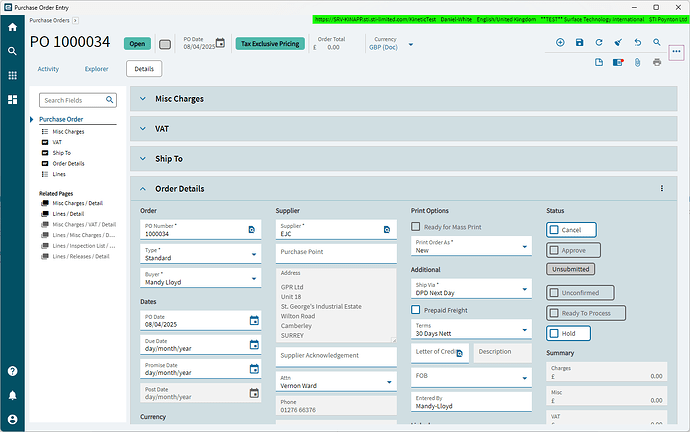This screenshot has height=432, width=690.
Task: Open Due Date calendar picker
Action: pyautogui.click(x=254, y=344)
